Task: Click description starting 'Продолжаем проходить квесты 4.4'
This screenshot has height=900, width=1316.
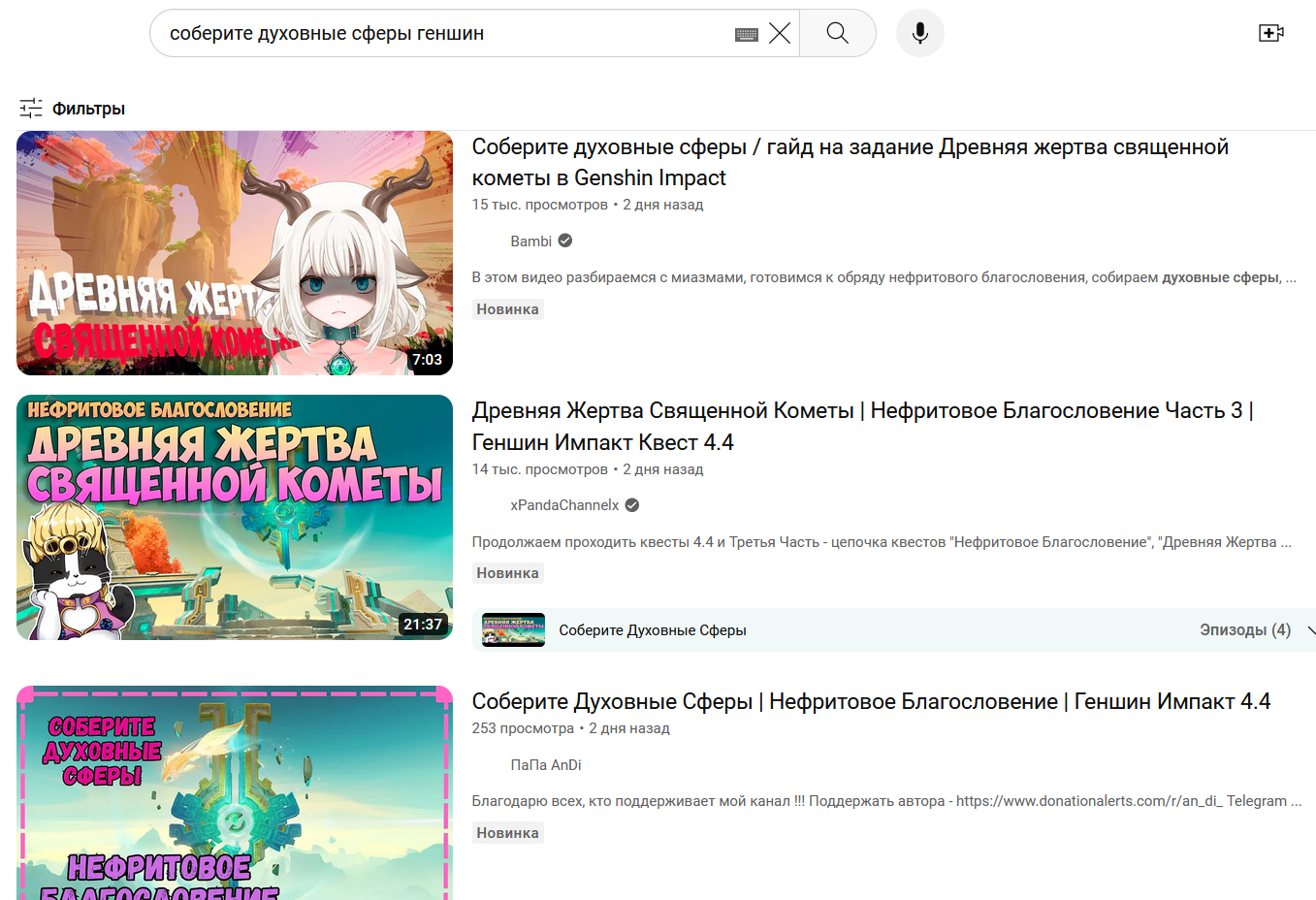Action: 882,542
